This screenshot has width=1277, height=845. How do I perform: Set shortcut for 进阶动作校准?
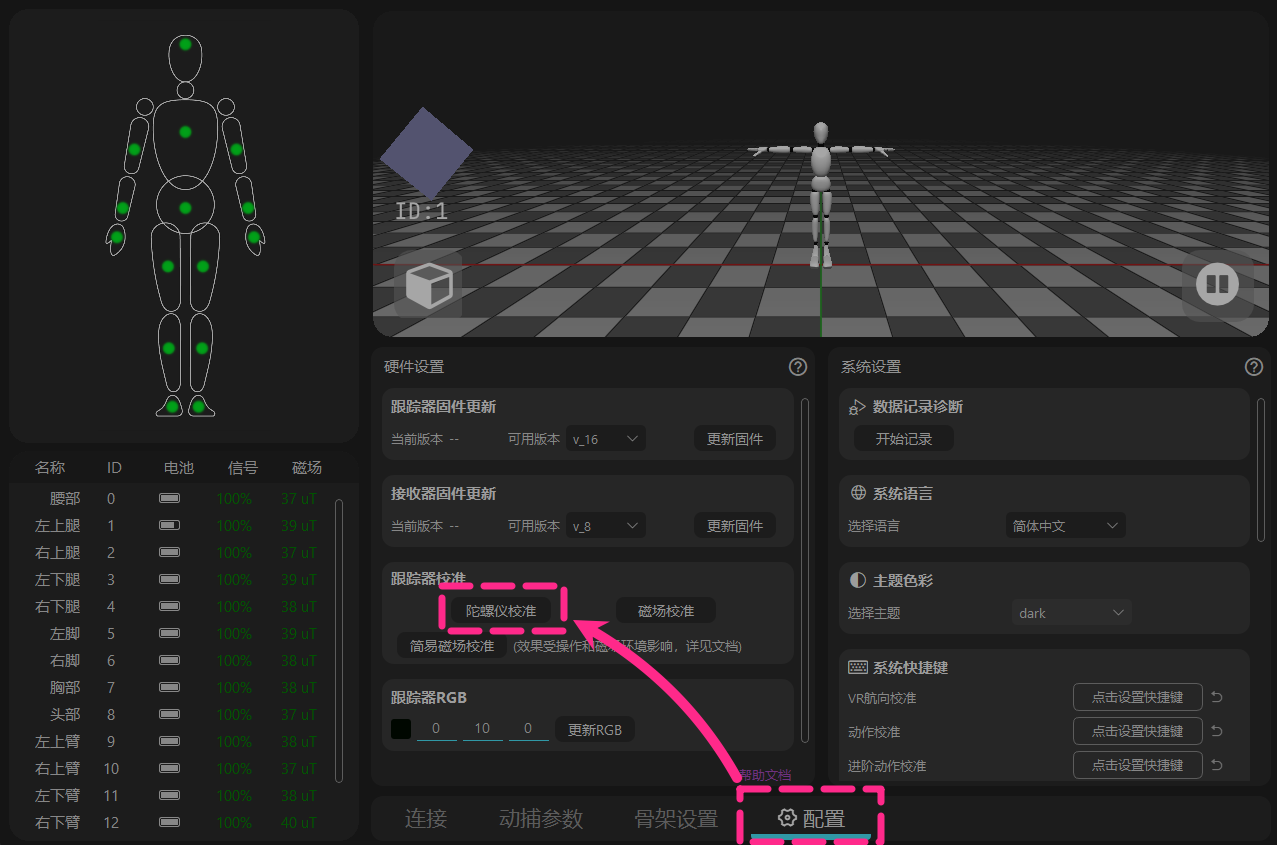(x=1138, y=765)
